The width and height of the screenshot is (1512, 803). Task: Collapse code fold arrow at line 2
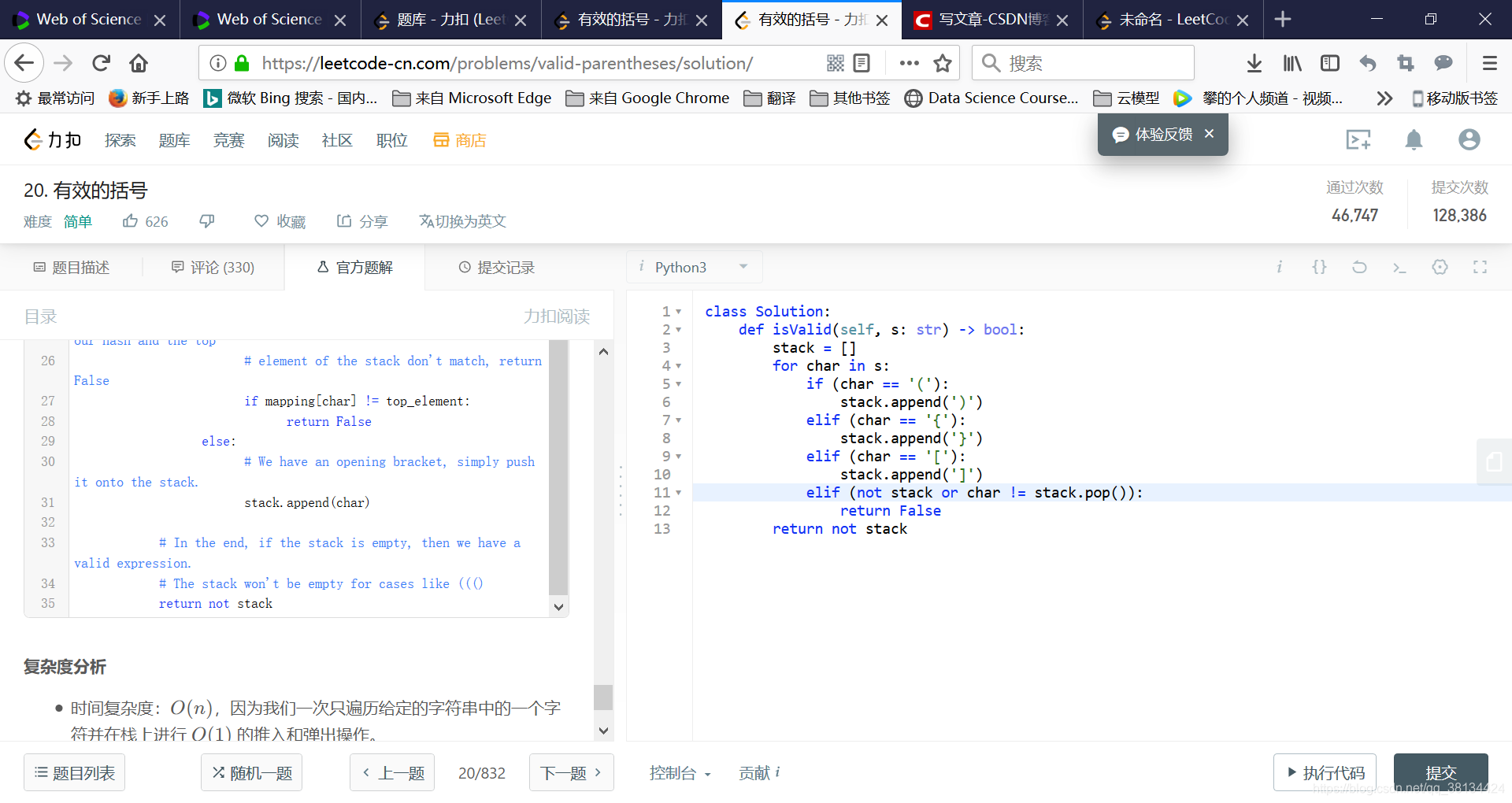(679, 330)
